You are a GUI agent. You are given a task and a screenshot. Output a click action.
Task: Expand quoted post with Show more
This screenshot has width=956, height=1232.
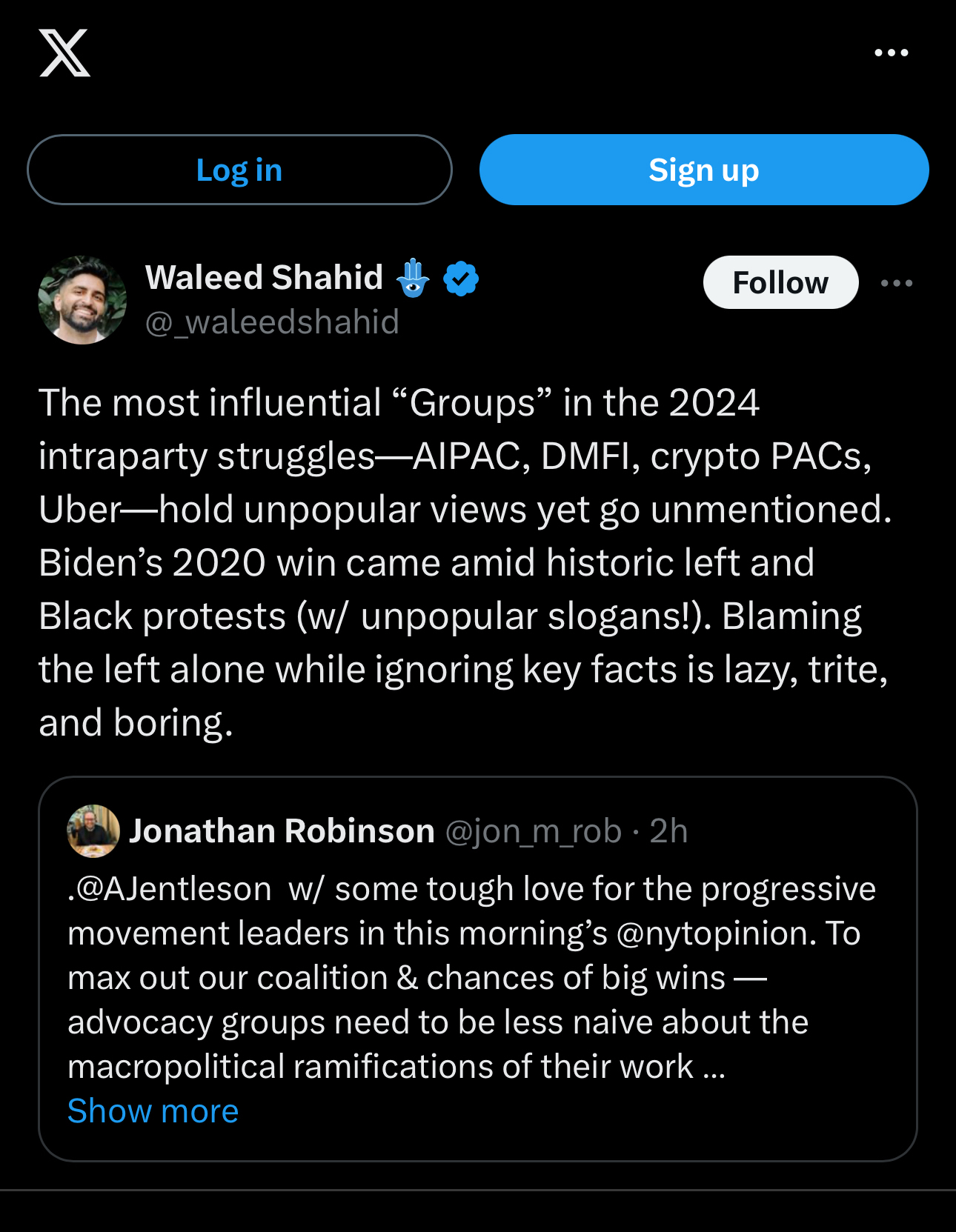pyautogui.click(x=153, y=1111)
